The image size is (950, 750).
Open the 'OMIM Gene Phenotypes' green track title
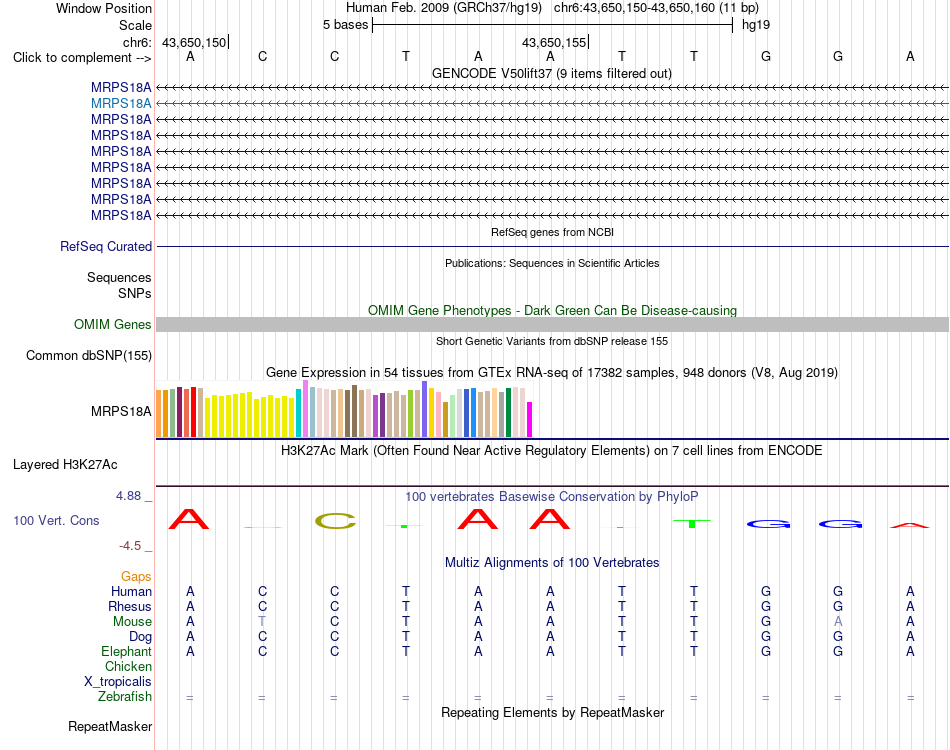click(x=553, y=310)
